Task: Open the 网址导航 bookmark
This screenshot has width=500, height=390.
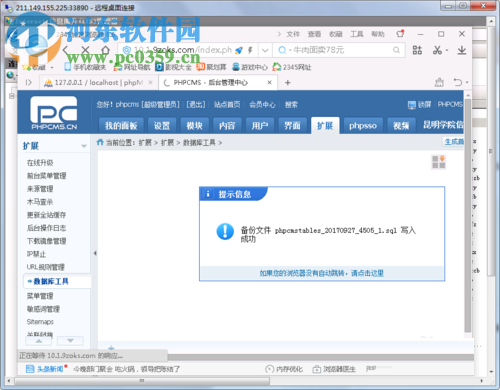Action: (132, 67)
